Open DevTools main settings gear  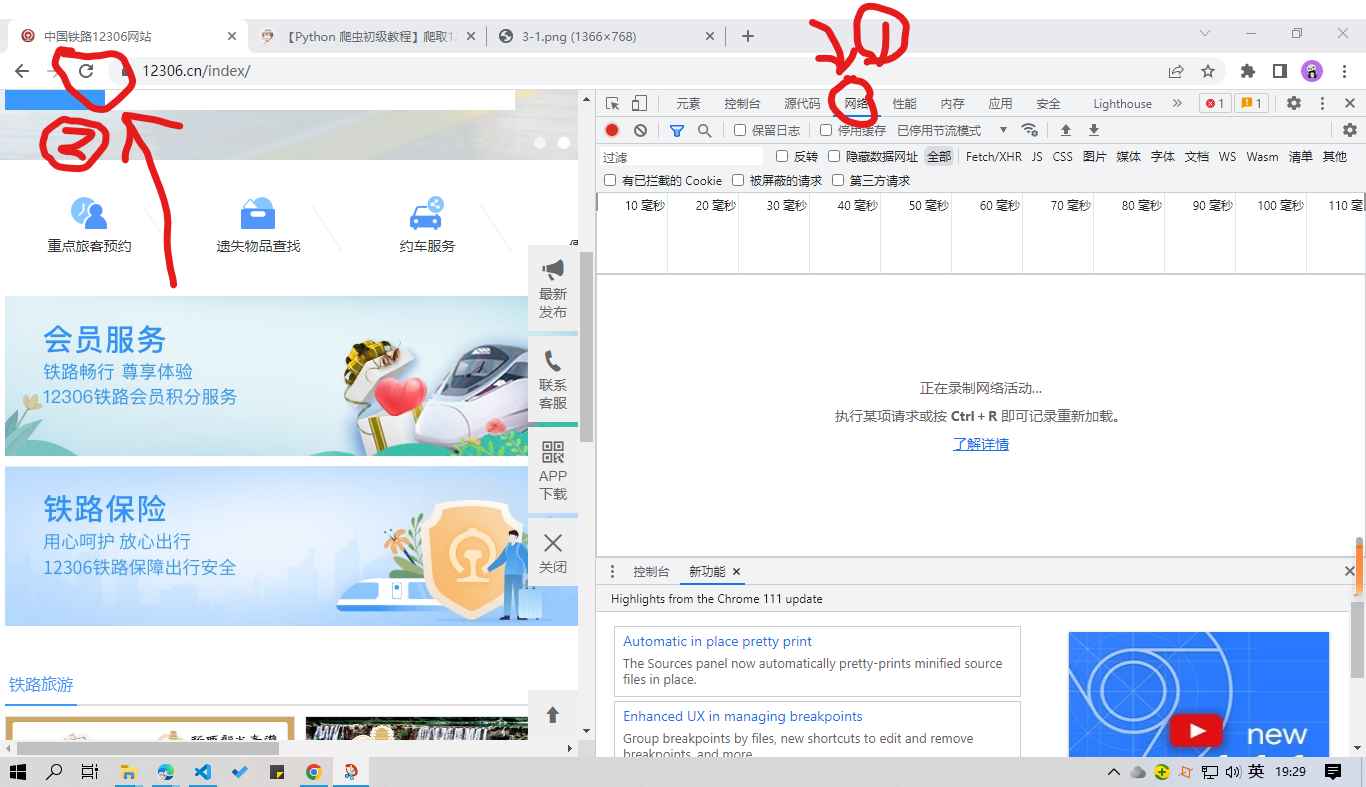click(x=1294, y=103)
